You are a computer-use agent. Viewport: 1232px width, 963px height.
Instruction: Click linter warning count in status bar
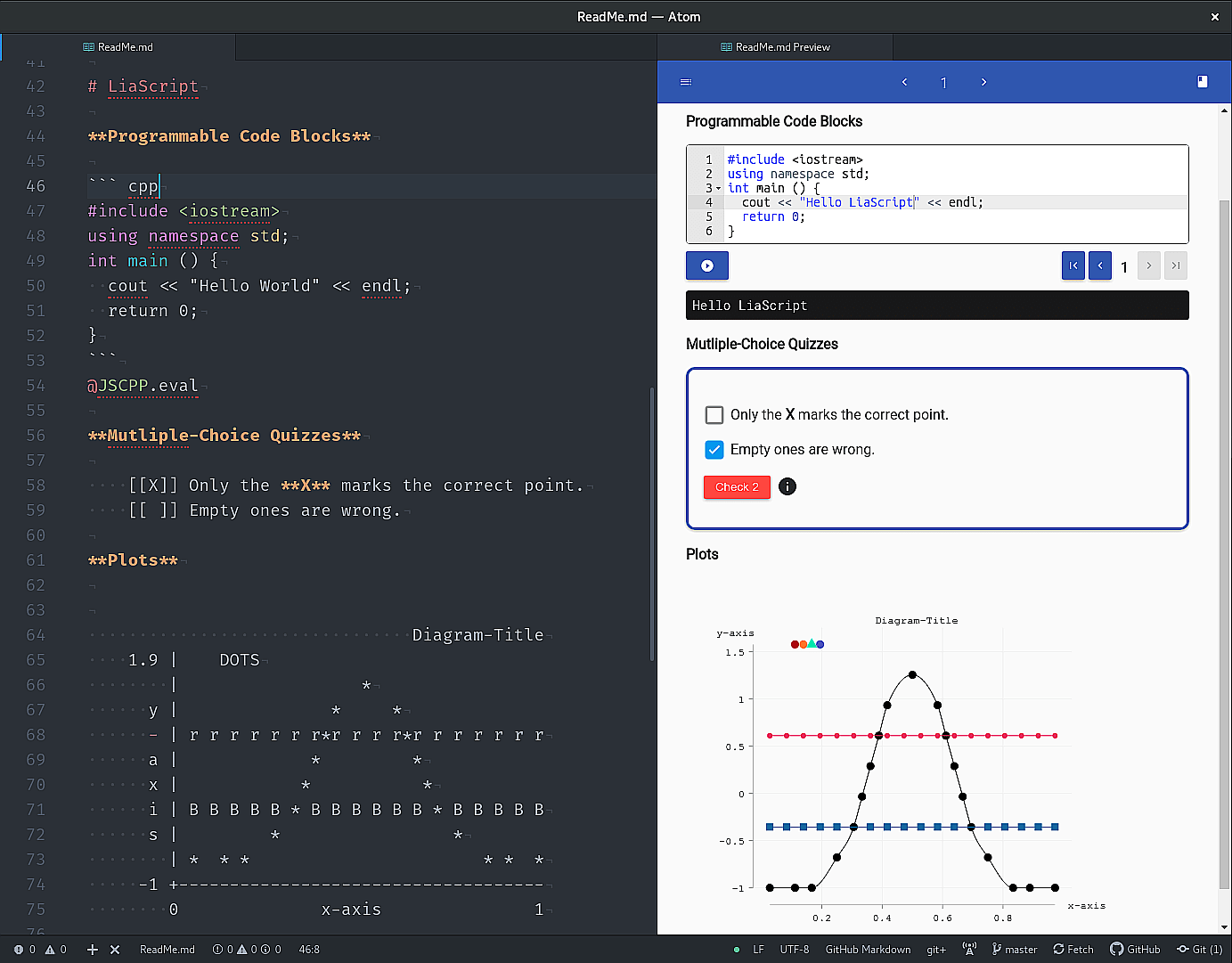pos(56,950)
